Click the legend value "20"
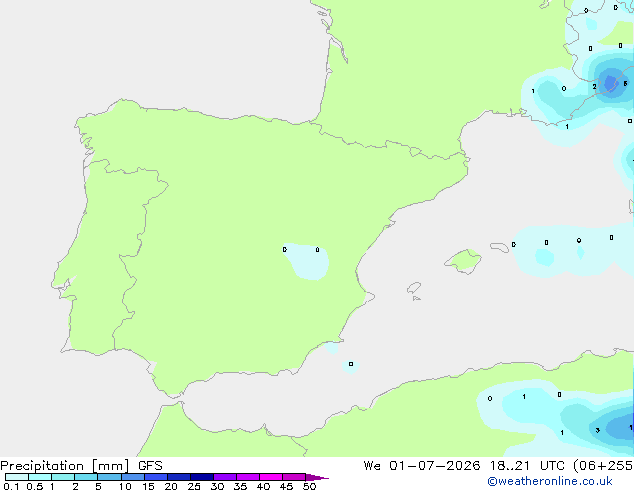The image size is (634, 490). coord(171,486)
